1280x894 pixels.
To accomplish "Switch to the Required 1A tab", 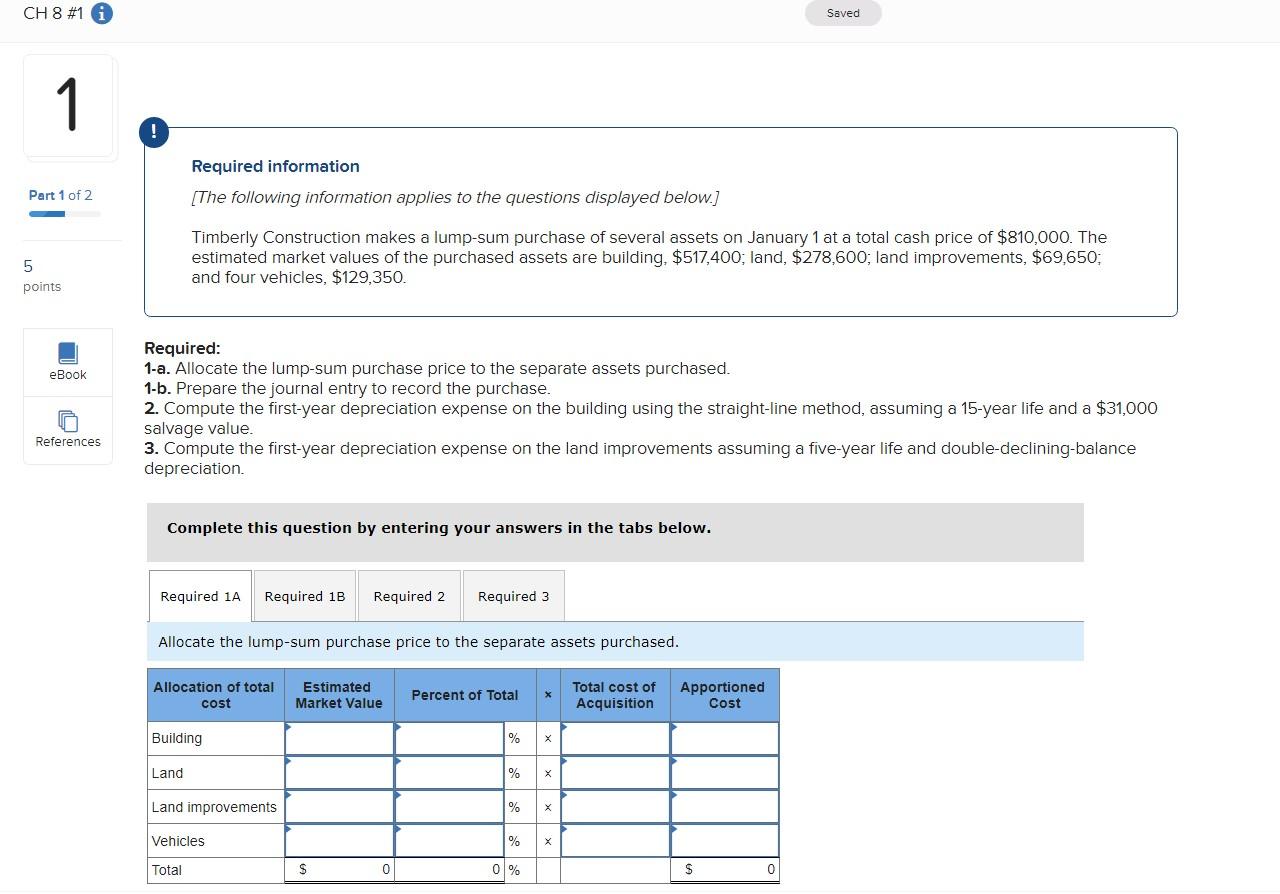I will coord(200,596).
